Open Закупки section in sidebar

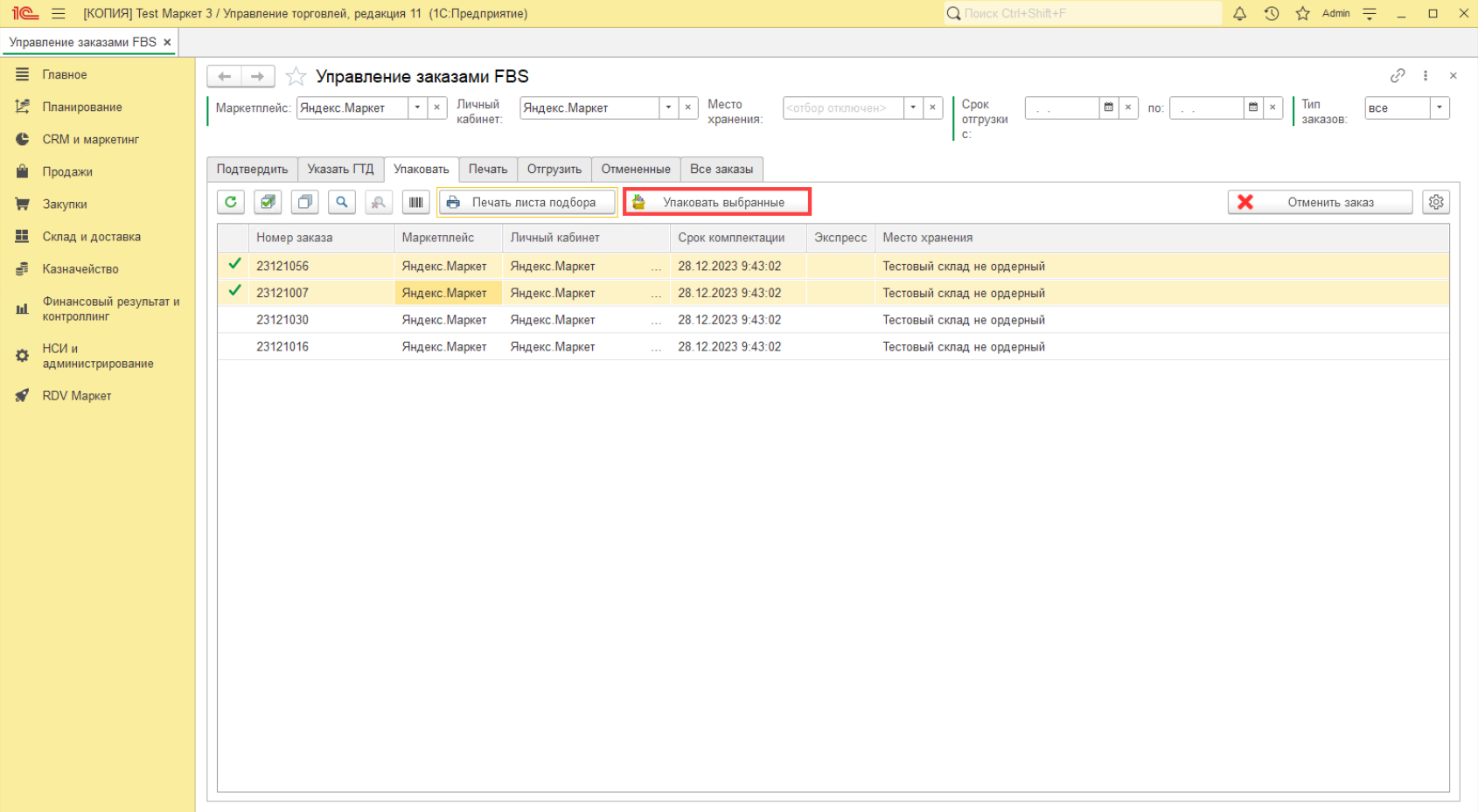coord(65,205)
